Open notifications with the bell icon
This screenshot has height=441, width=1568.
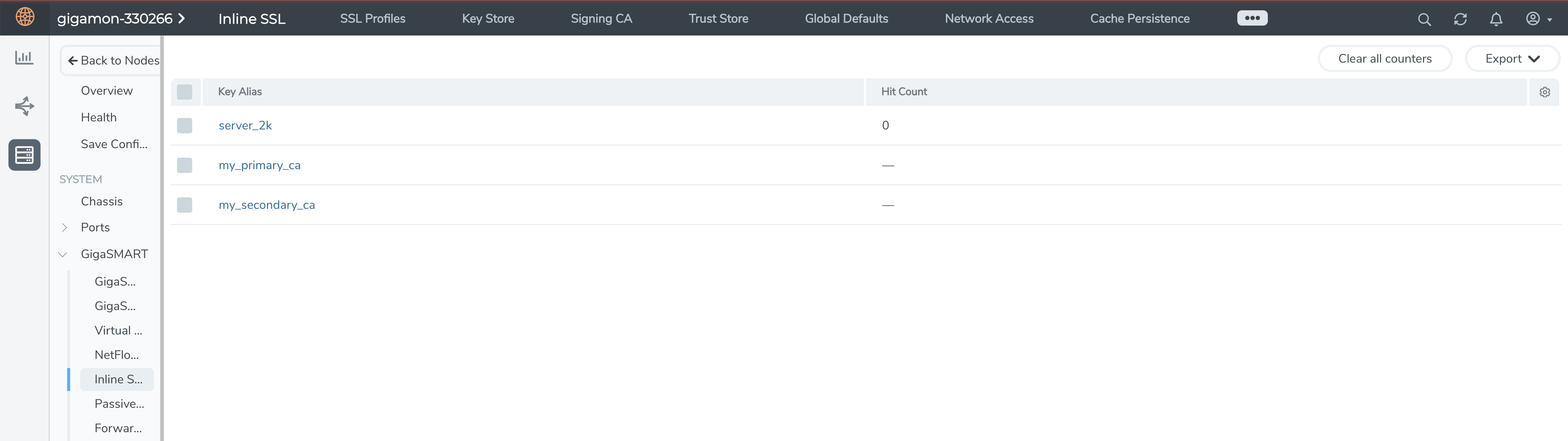coord(1496,19)
